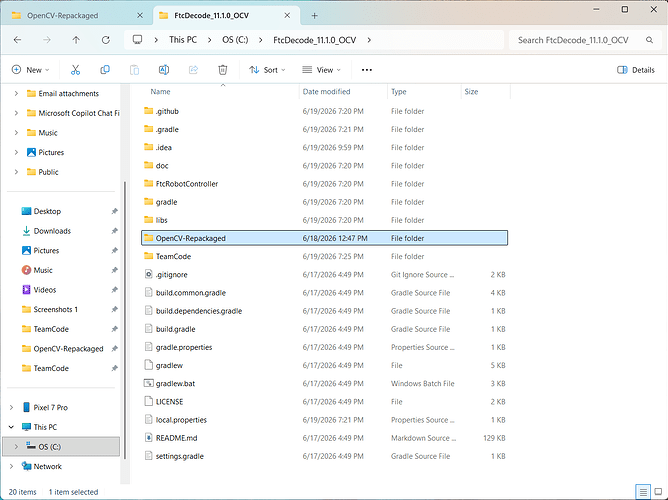The image size is (668, 500).
Task: Go up one folder level arrow
Action: click(76, 40)
